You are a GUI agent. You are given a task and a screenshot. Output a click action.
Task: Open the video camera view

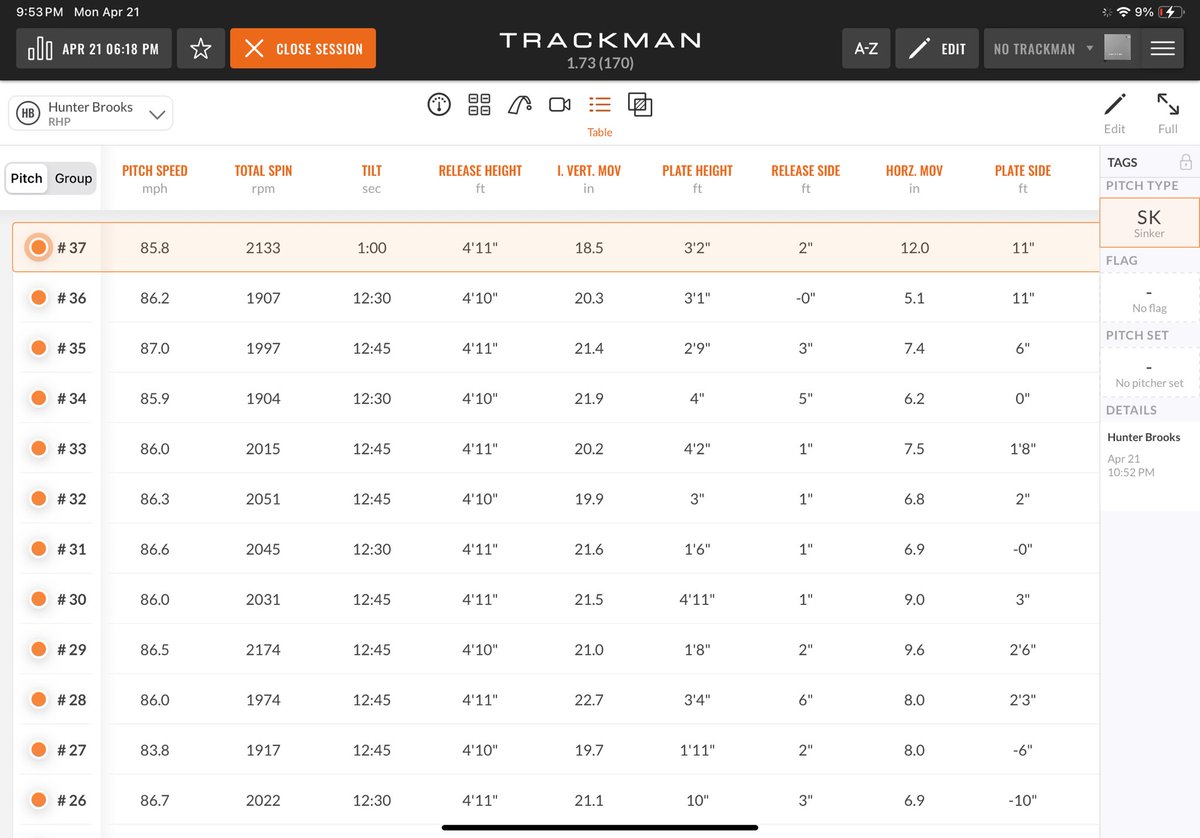pos(560,104)
